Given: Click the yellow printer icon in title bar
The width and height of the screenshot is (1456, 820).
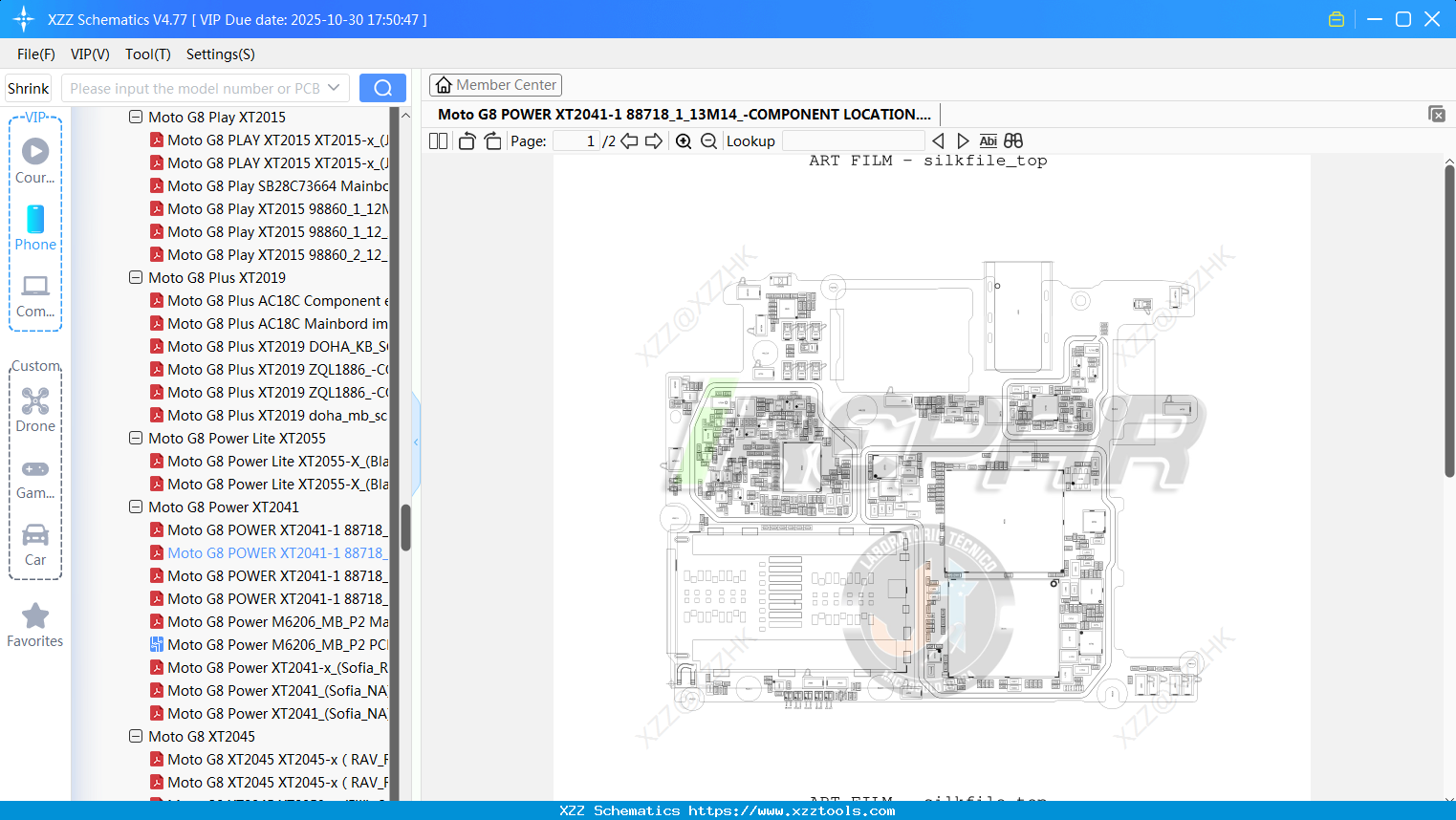Looking at the screenshot, I should 1336,18.
